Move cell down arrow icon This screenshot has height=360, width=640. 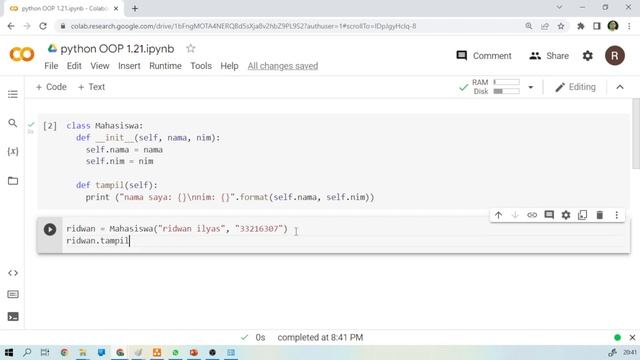(x=515, y=215)
